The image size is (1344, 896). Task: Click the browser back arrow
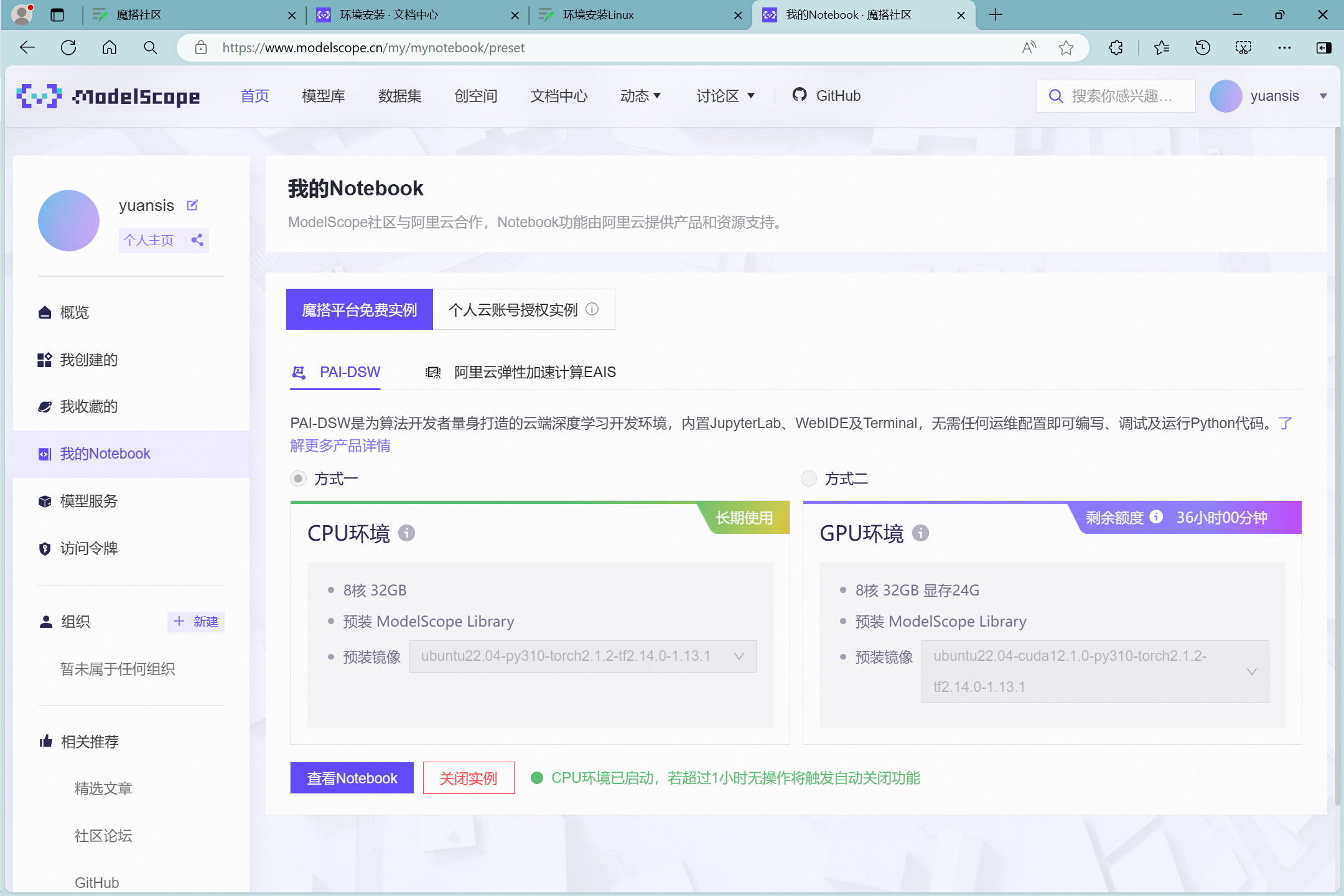(27, 47)
